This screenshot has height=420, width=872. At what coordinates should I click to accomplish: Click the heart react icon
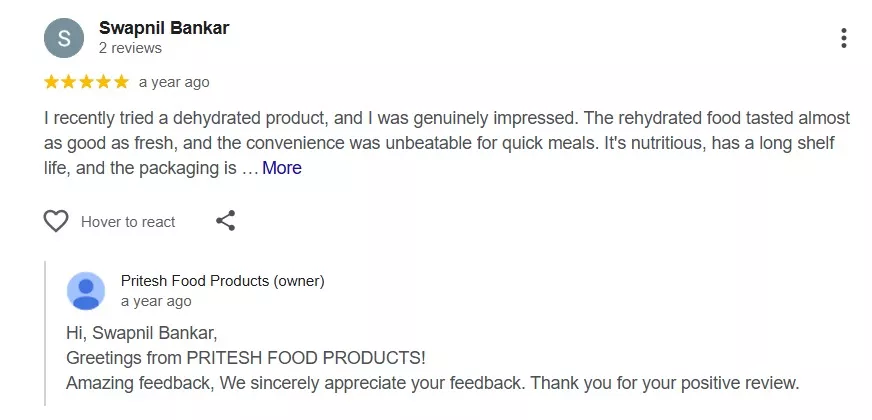click(x=56, y=221)
